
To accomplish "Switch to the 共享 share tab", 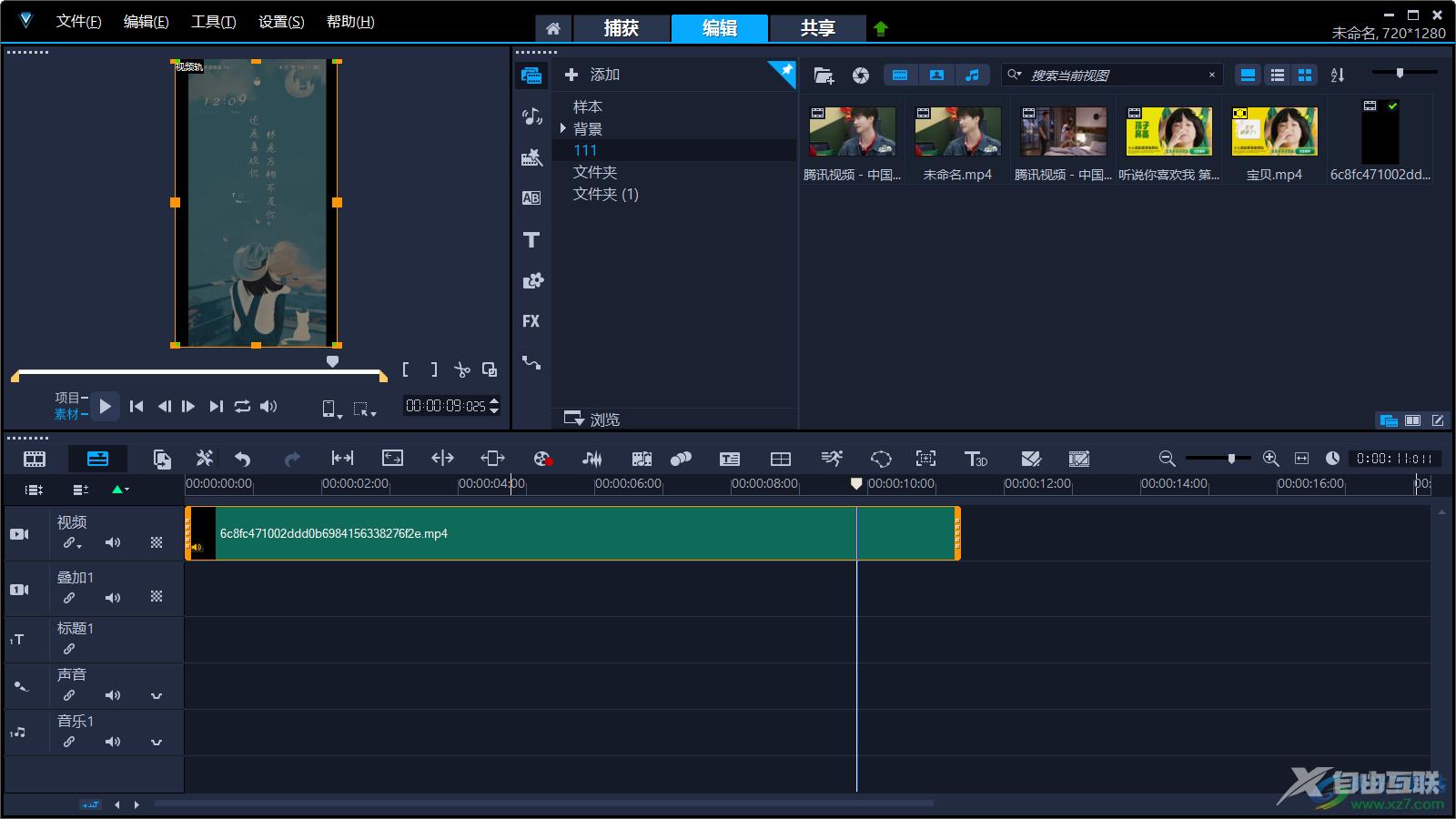I will tap(817, 28).
